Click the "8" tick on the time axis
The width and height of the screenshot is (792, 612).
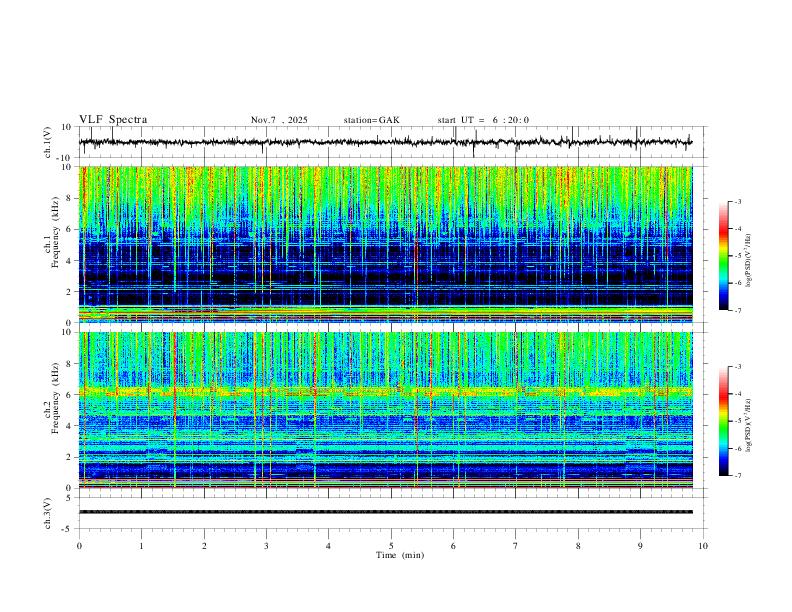[x=578, y=546]
